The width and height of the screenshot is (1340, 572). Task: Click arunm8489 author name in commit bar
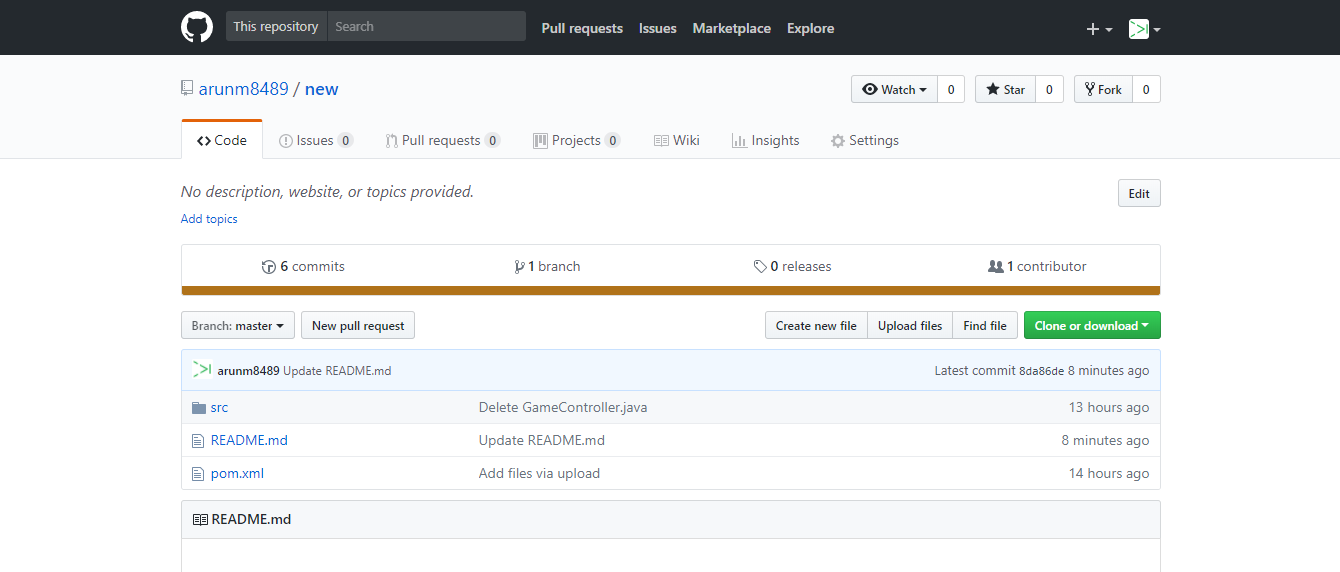click(x=248, y=371)
